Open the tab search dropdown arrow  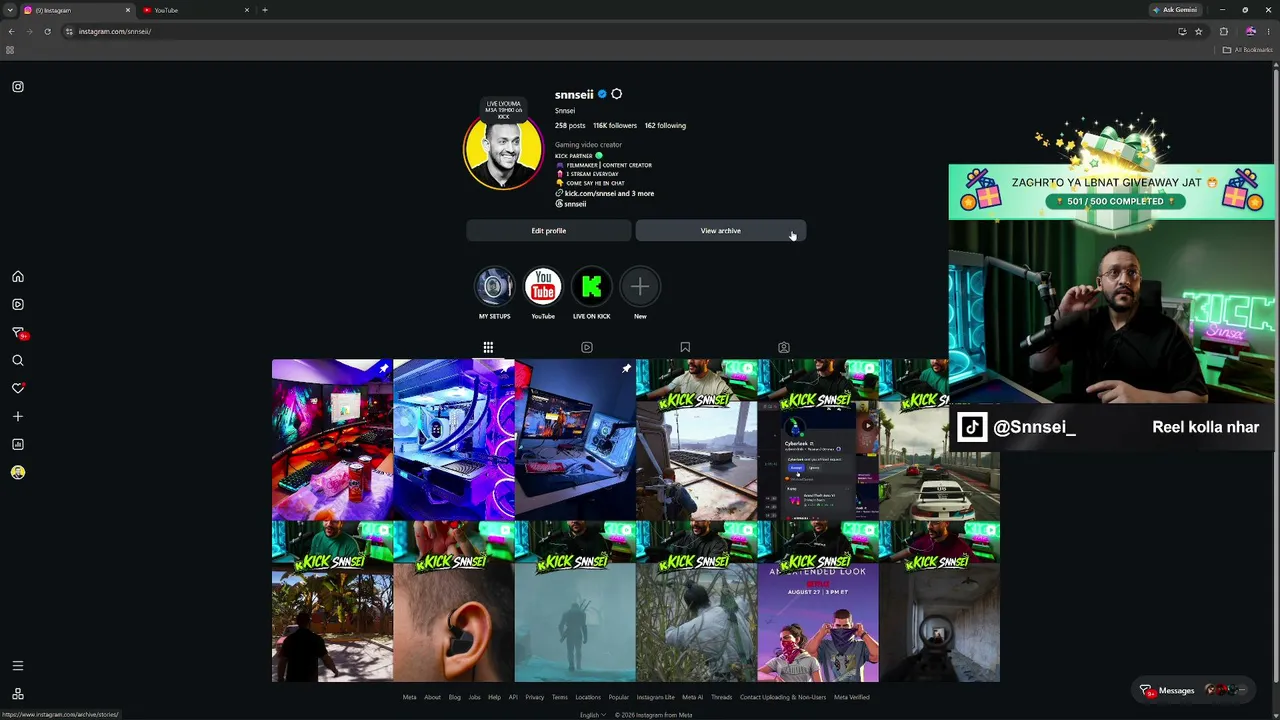[9, 10]
